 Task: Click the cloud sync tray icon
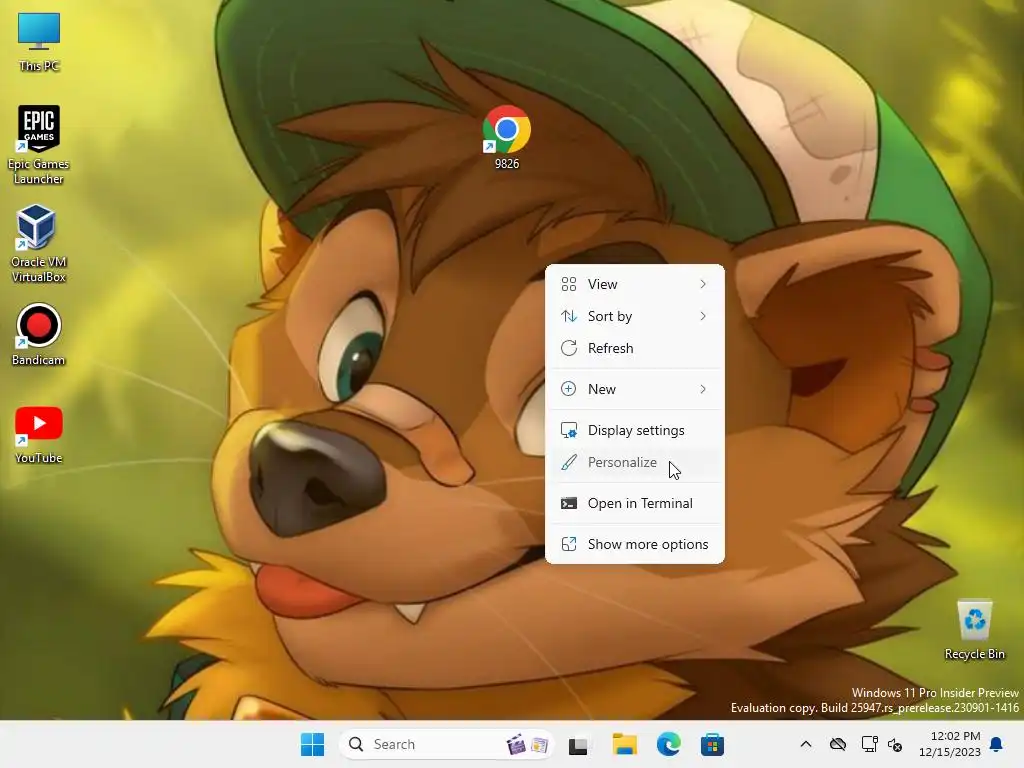[838, 744]
